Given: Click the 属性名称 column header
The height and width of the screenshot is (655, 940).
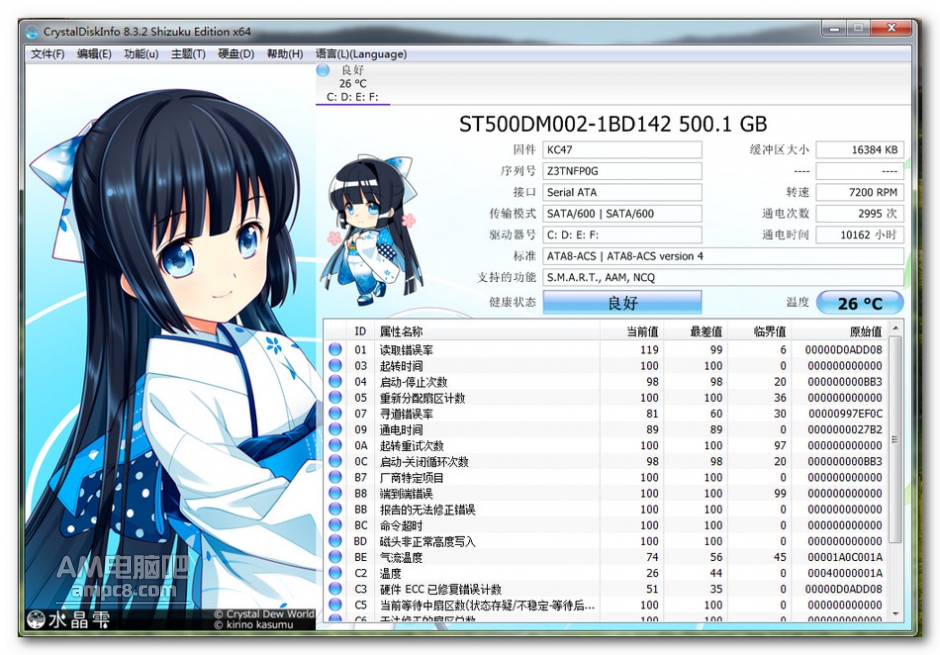Looking at the screenshot, I should point(487,331).
